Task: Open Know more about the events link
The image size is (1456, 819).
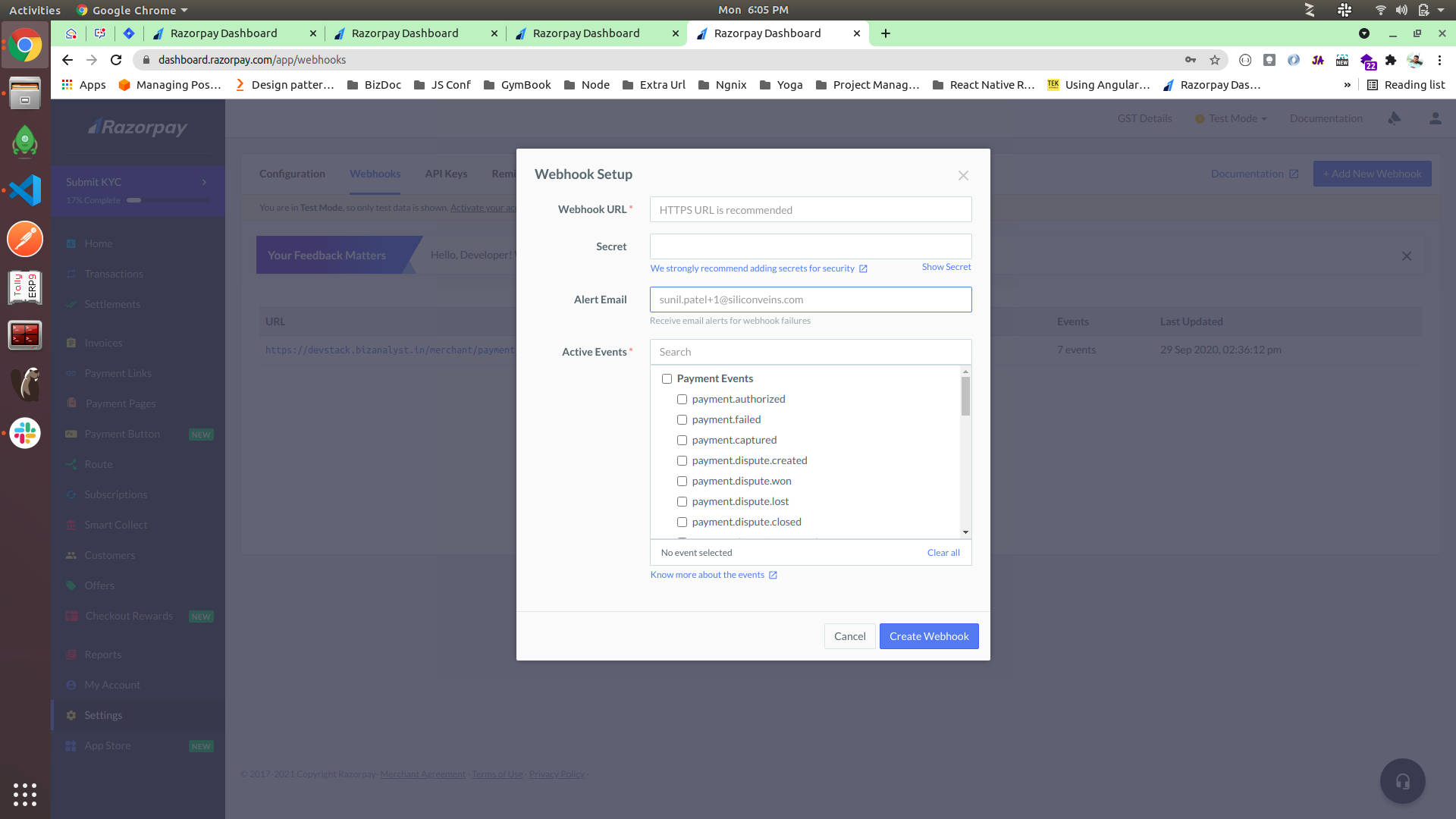Action: coord(714,575)
